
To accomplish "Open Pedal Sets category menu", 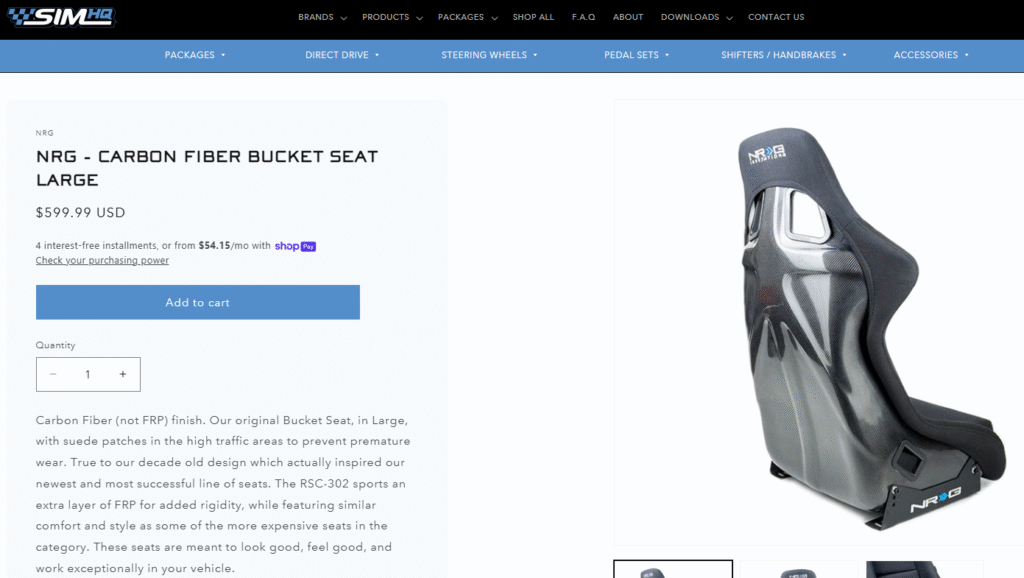I will (x=636, y=55).
